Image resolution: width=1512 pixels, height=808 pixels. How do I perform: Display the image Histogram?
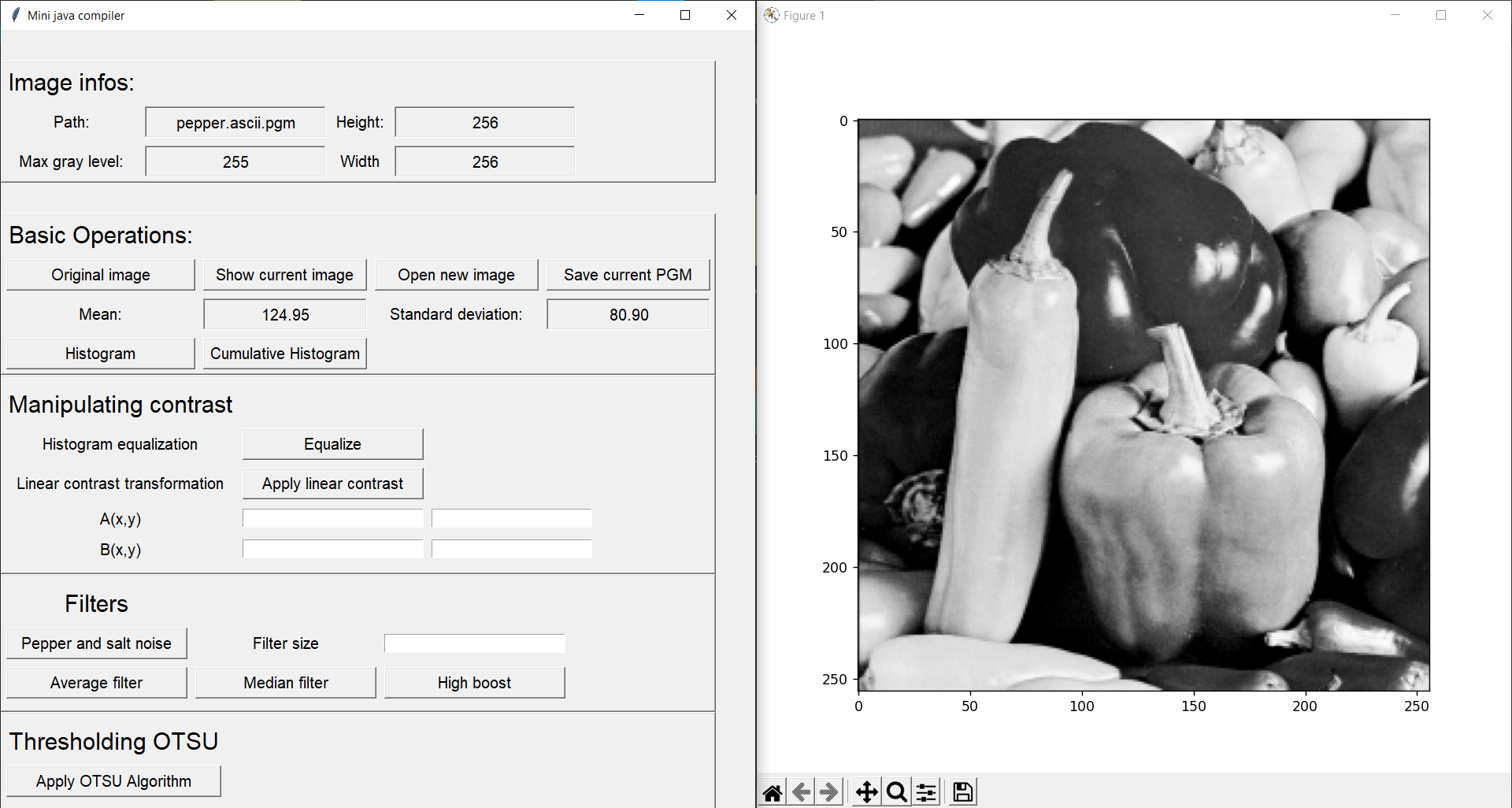coord(100,353)
